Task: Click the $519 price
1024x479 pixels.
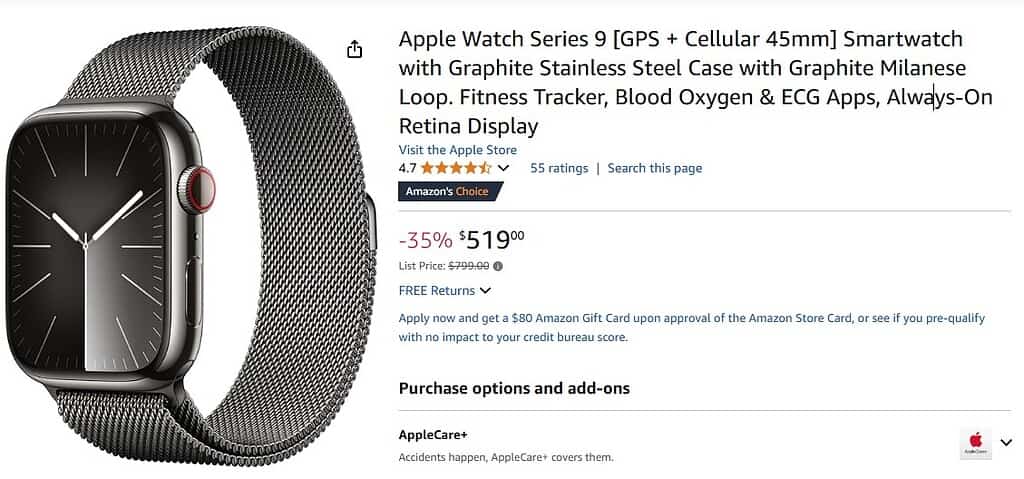Action: 492,239
